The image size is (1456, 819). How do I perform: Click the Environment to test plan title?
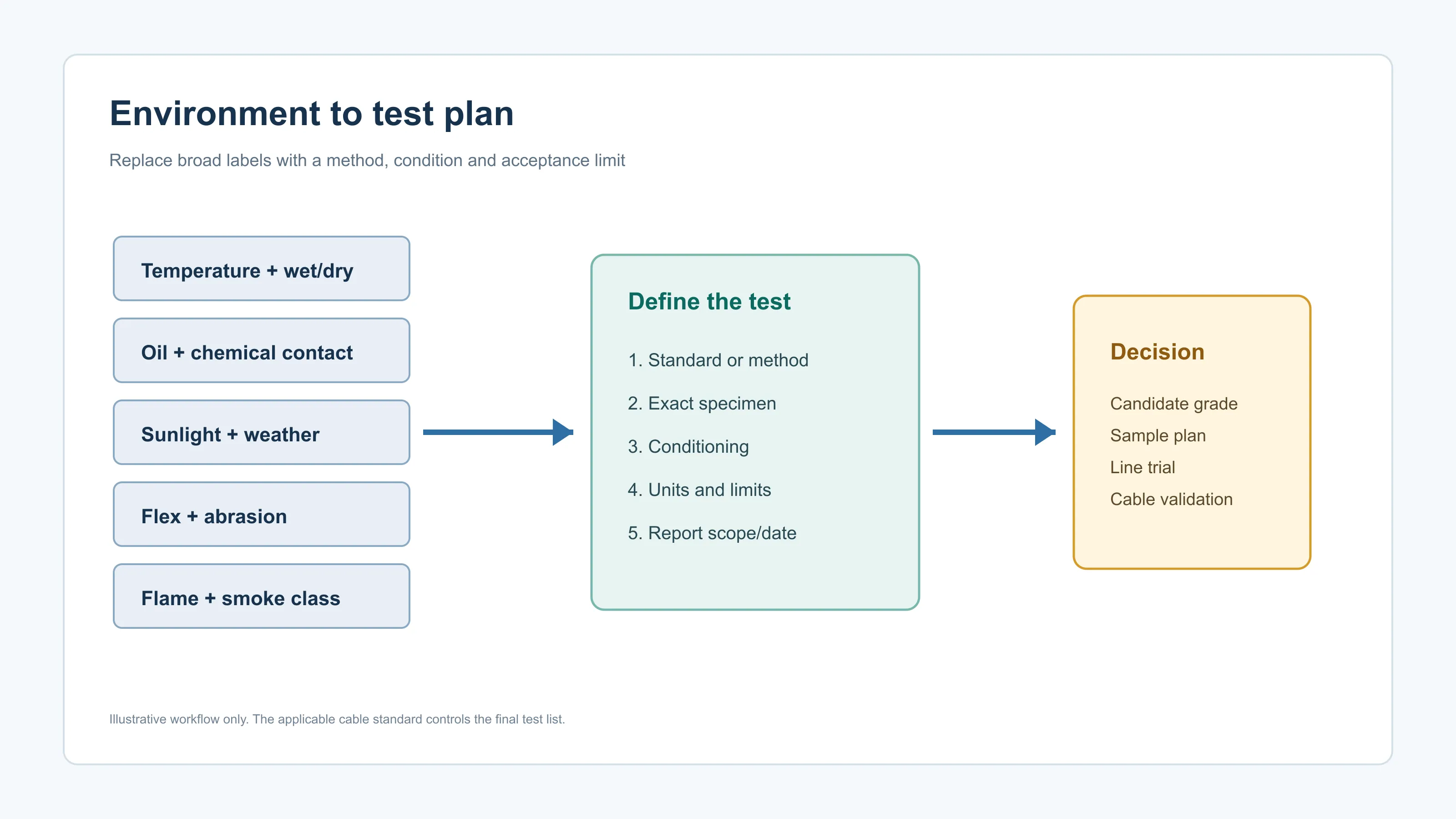[x=311, y=114]
